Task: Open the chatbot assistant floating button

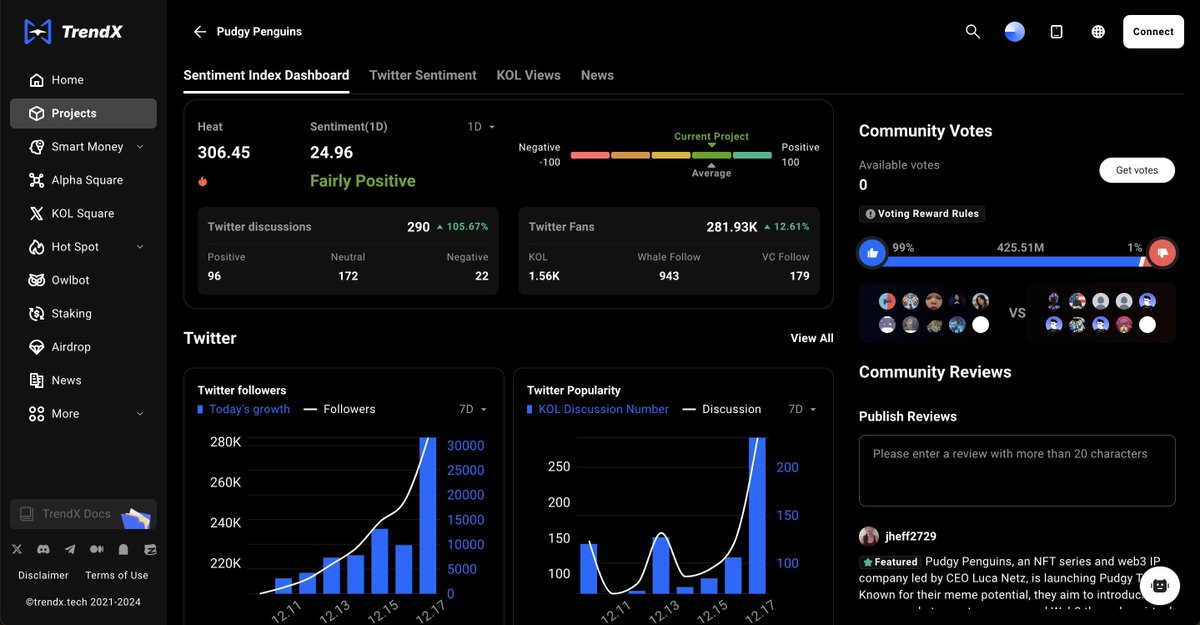Action: (1160, 586)
